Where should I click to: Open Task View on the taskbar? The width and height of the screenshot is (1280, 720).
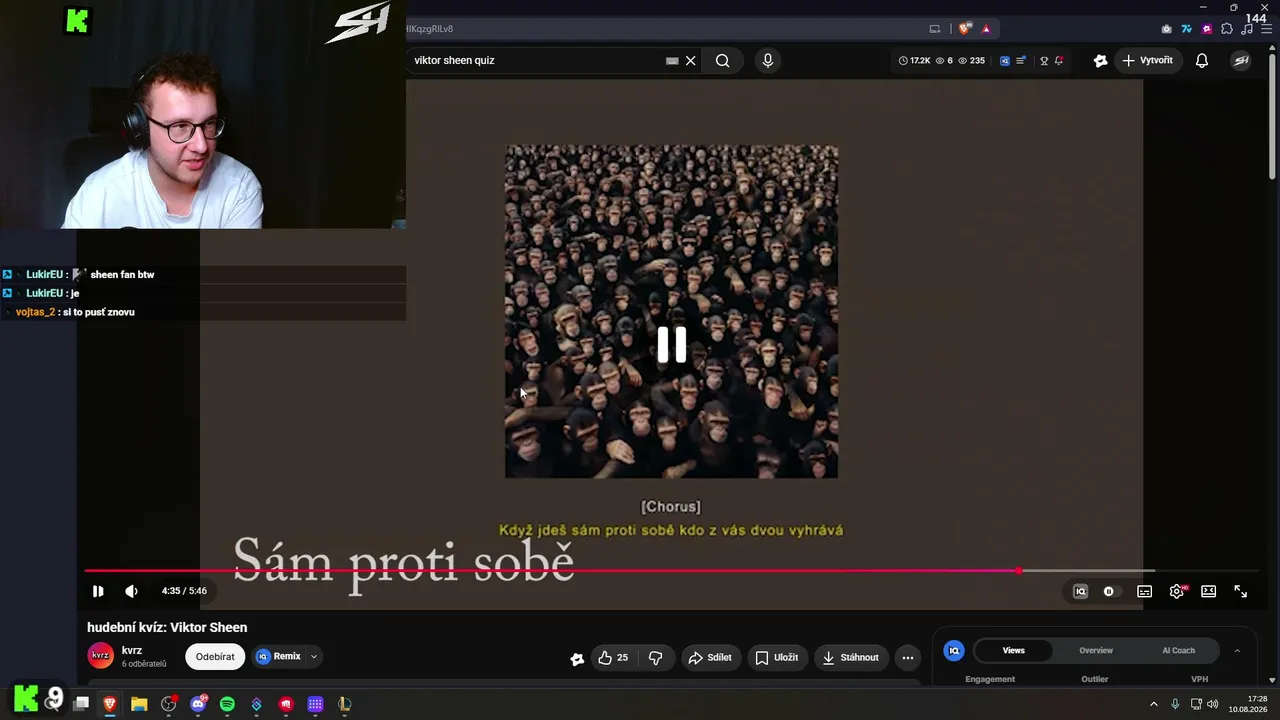(x=81, y=704)
